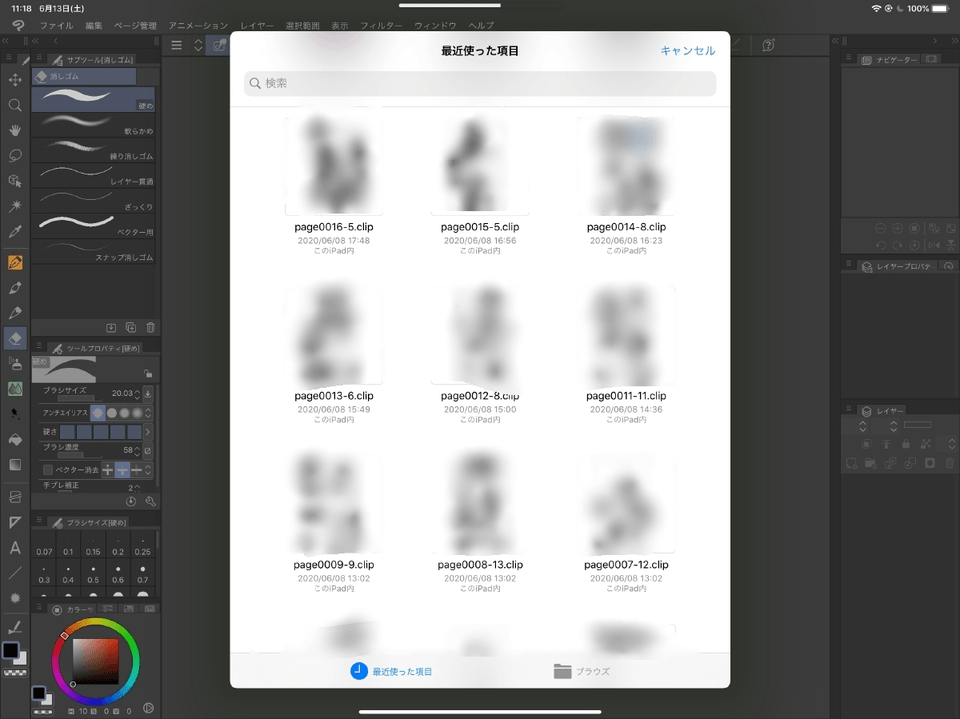Screen dimensions: 960x719
Task: Choose the first anti-aliasing option
Action: click(x=98, y=412)
